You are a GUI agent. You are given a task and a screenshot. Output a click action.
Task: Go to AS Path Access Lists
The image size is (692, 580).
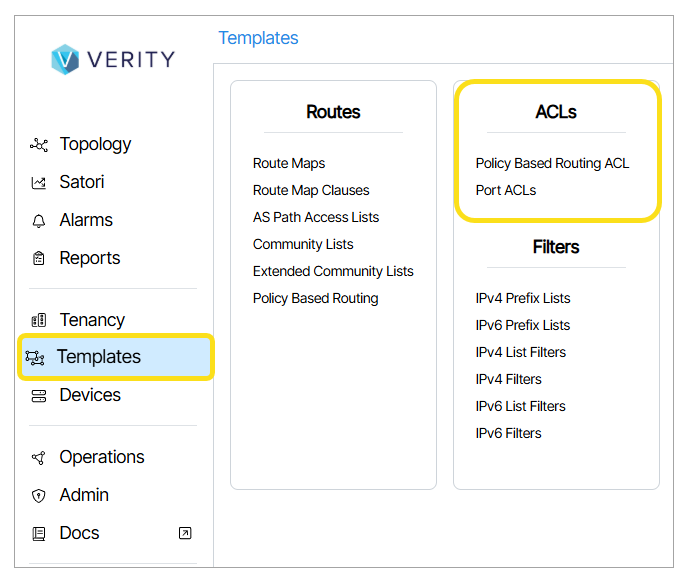point(316,217)
